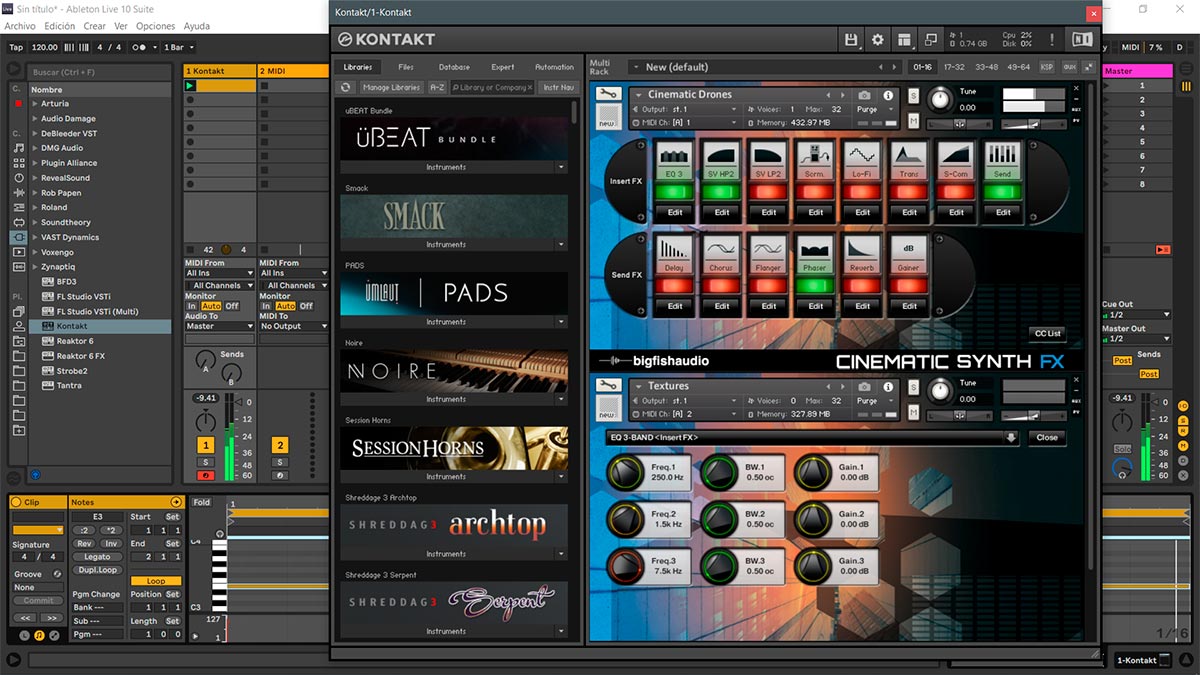This screenshot has width=1200, height=675.
Task: Open Kontakt options gear
Action: (878, 39)
